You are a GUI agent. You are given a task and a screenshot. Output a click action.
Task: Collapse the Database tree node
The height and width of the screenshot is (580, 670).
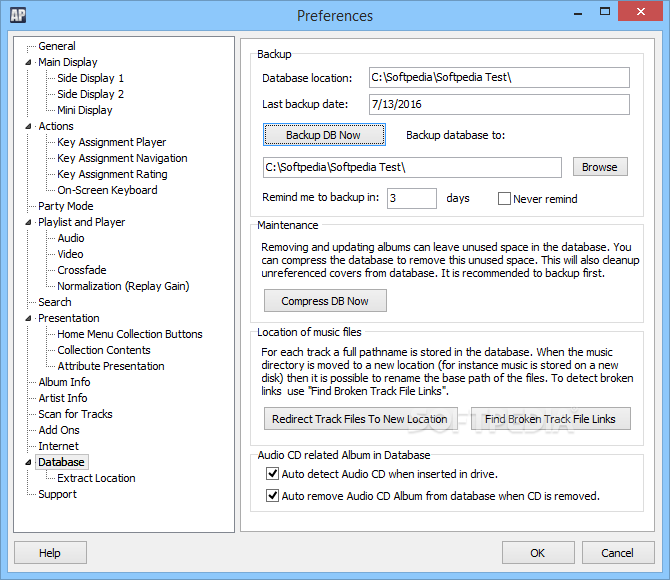pos(28,462)
